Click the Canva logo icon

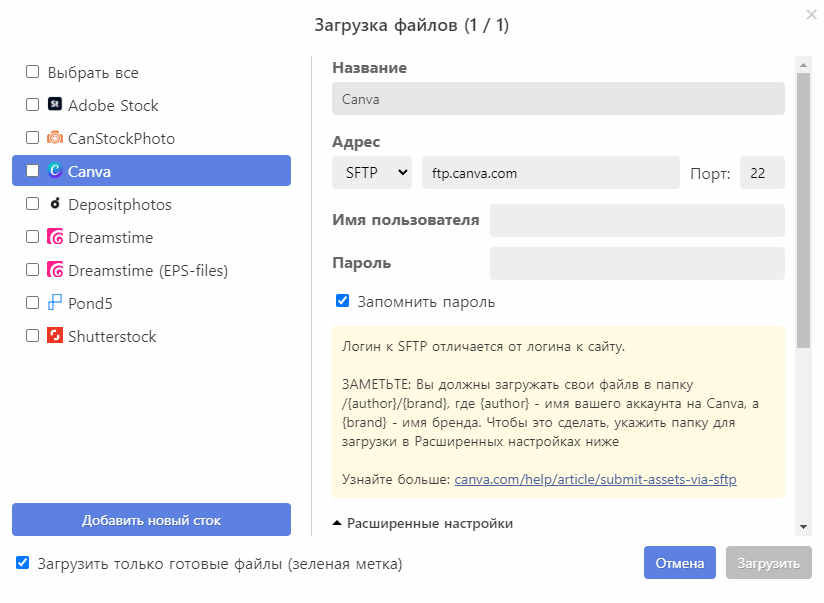[x=55, y=171]
